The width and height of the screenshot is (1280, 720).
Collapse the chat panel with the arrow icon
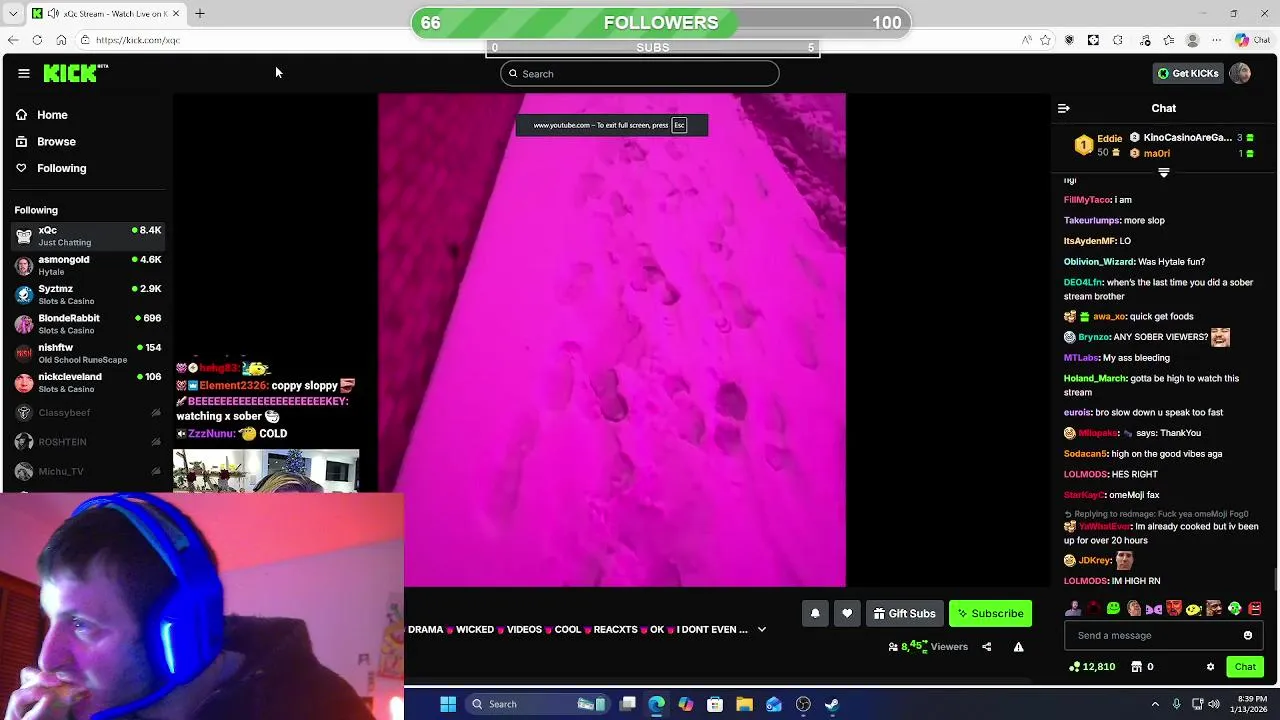(x=1064, y=108)
